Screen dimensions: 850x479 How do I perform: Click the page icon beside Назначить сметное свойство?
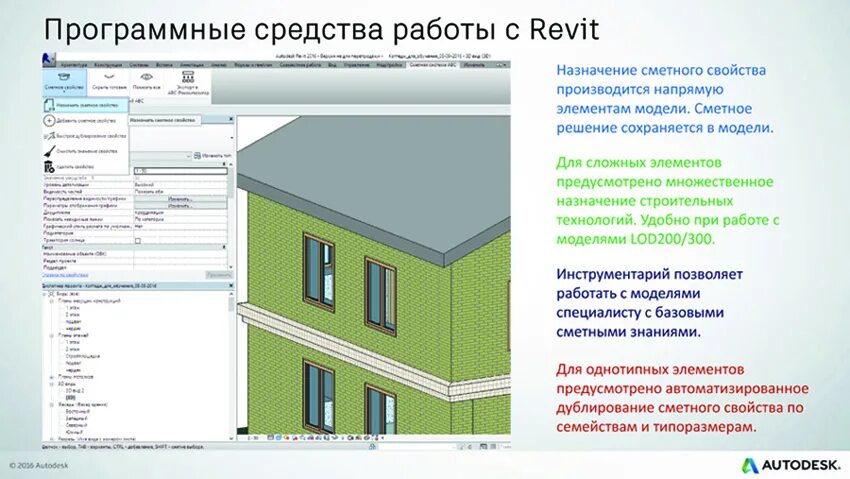[49, 105]
